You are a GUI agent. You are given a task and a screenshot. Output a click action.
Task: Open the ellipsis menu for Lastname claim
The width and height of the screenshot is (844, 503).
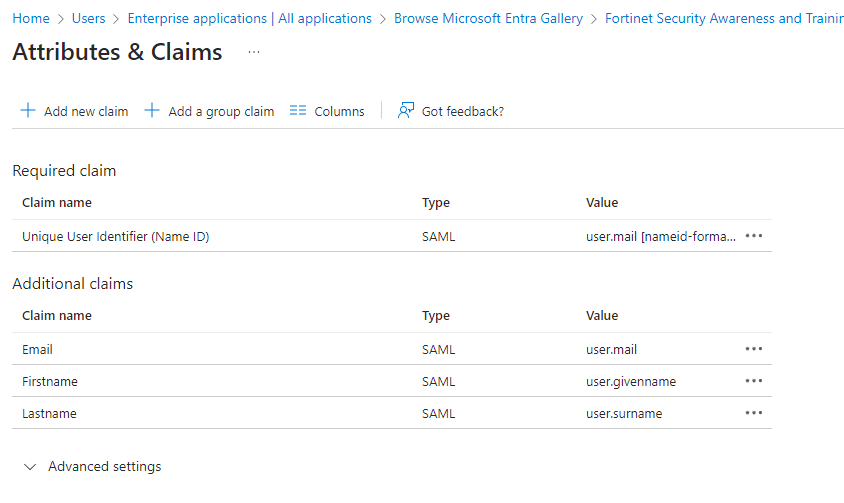pos(754,413)
